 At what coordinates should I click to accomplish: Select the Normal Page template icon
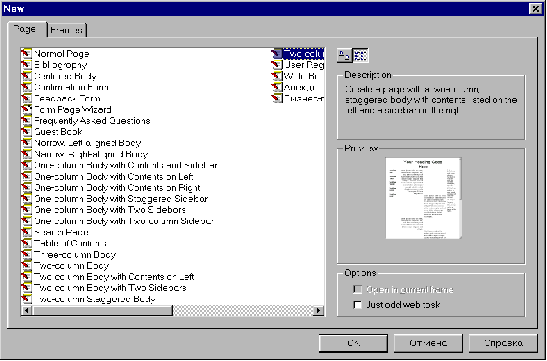27,54
